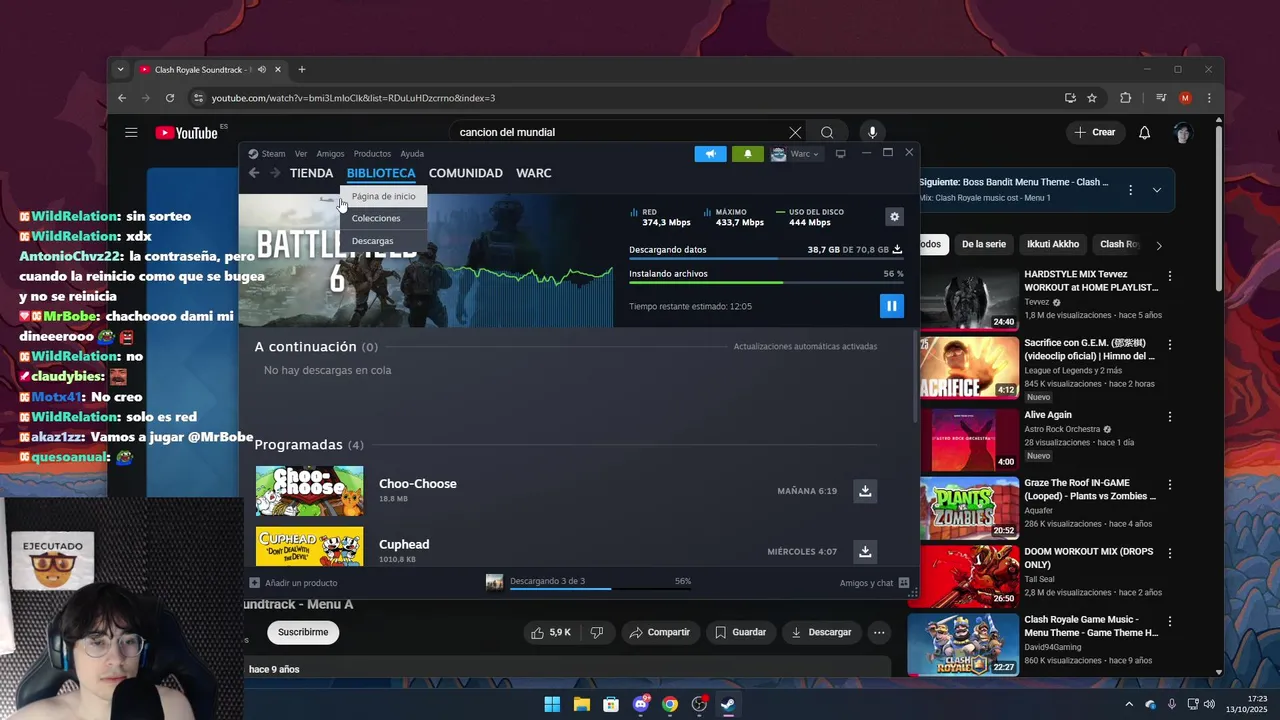Start YouTube voice search microphone

(x=872, y=132)
